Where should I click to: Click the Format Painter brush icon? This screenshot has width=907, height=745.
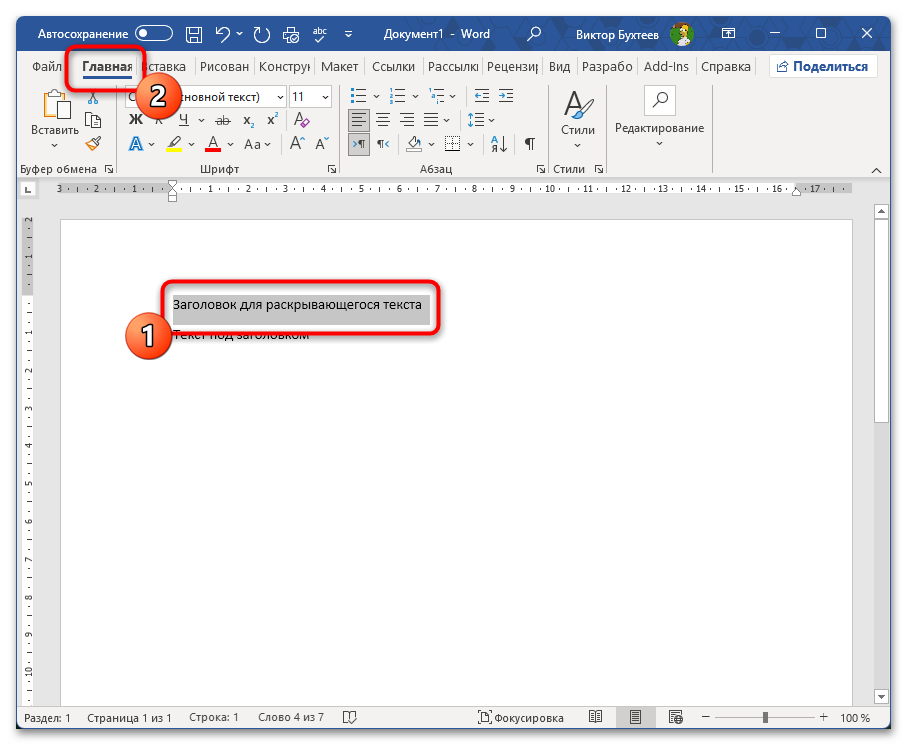coord(93,143)
